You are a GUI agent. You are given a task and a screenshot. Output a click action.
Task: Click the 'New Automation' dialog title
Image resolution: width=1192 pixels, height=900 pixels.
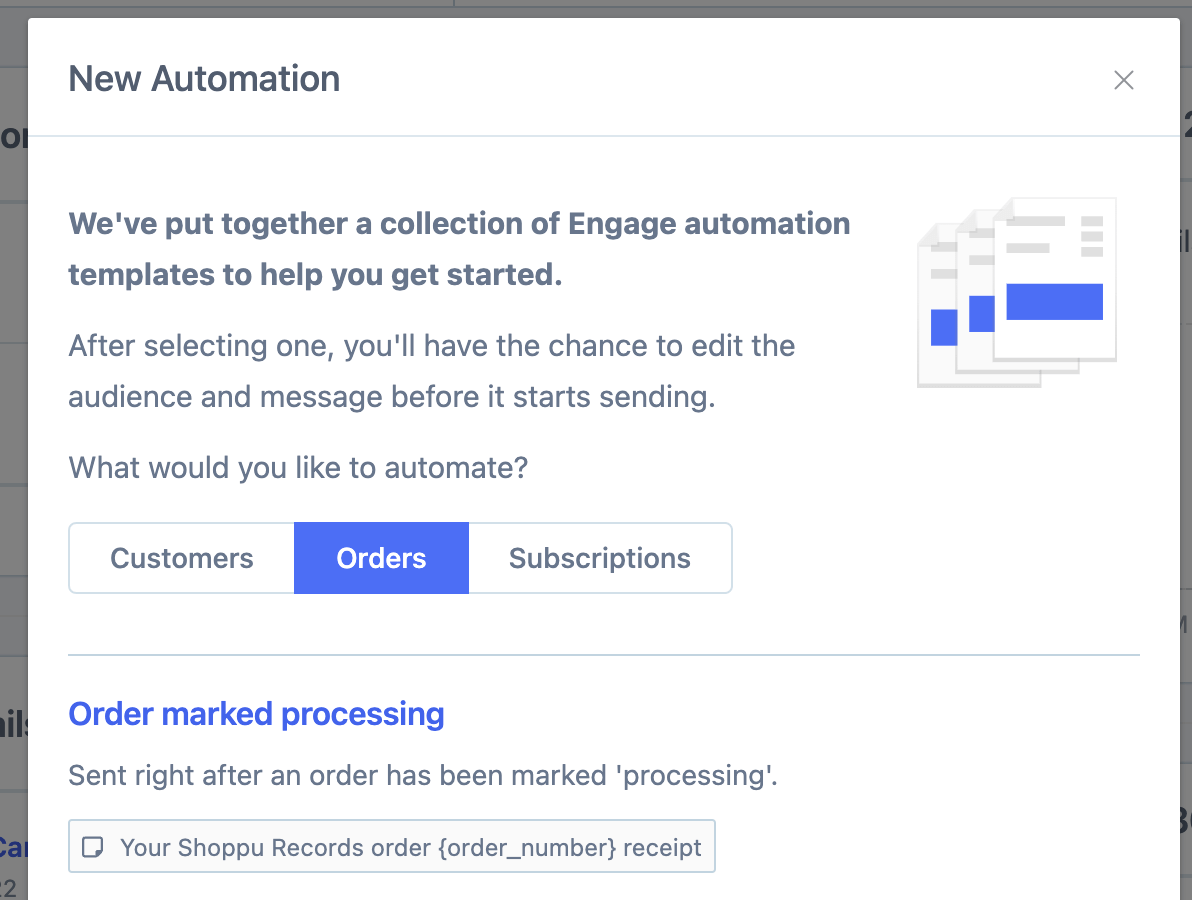click(204, 78)
